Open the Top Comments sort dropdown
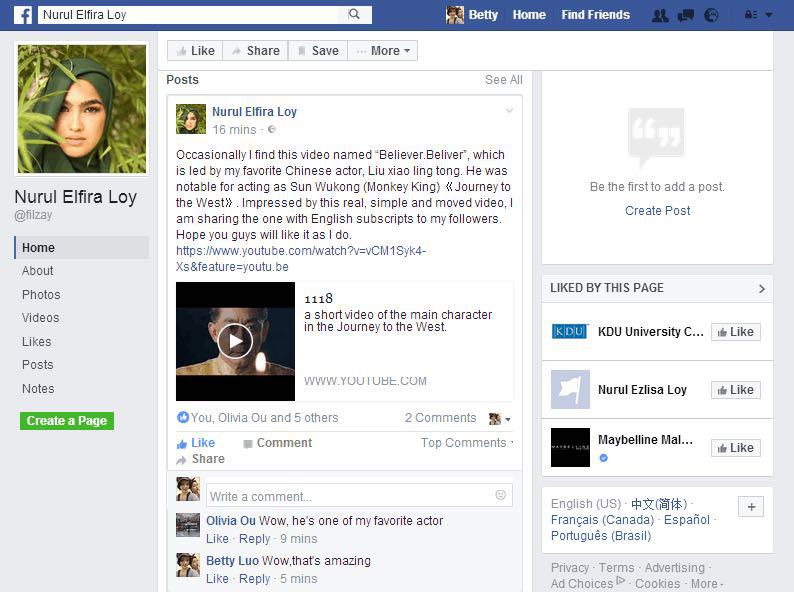 466,443
